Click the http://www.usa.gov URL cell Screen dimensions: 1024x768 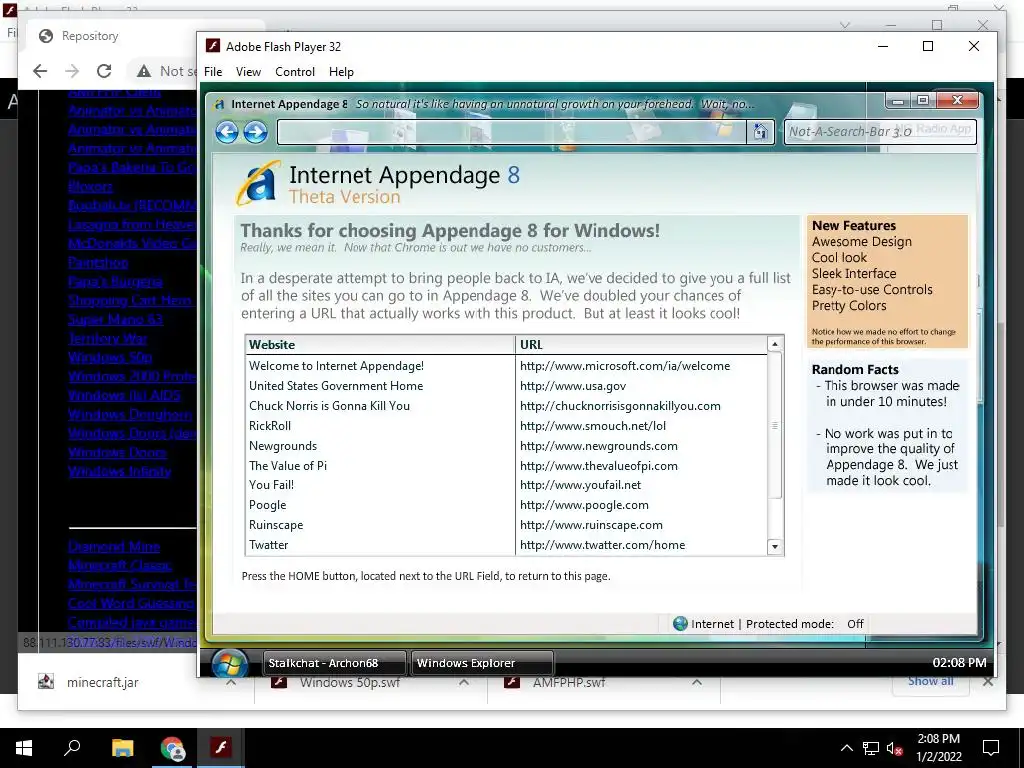pyautogui.click(x=573, y=386)
